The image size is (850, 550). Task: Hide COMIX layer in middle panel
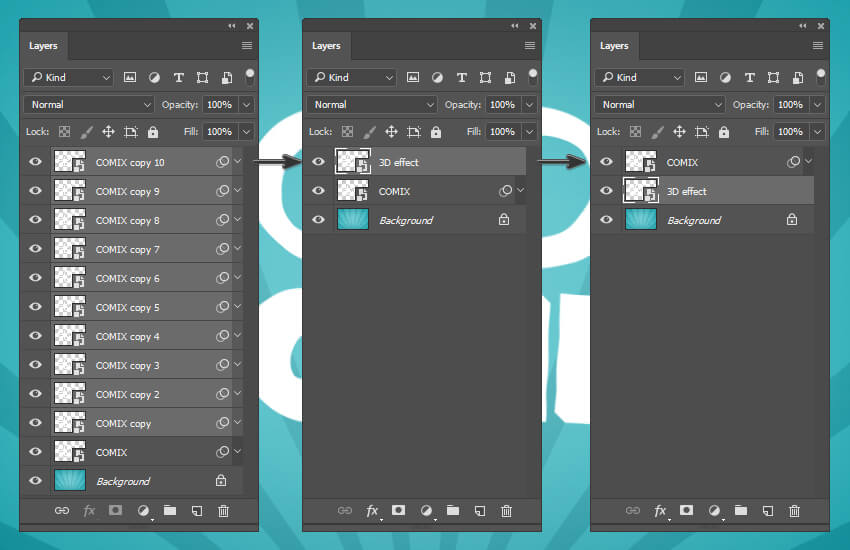point(318,190)
